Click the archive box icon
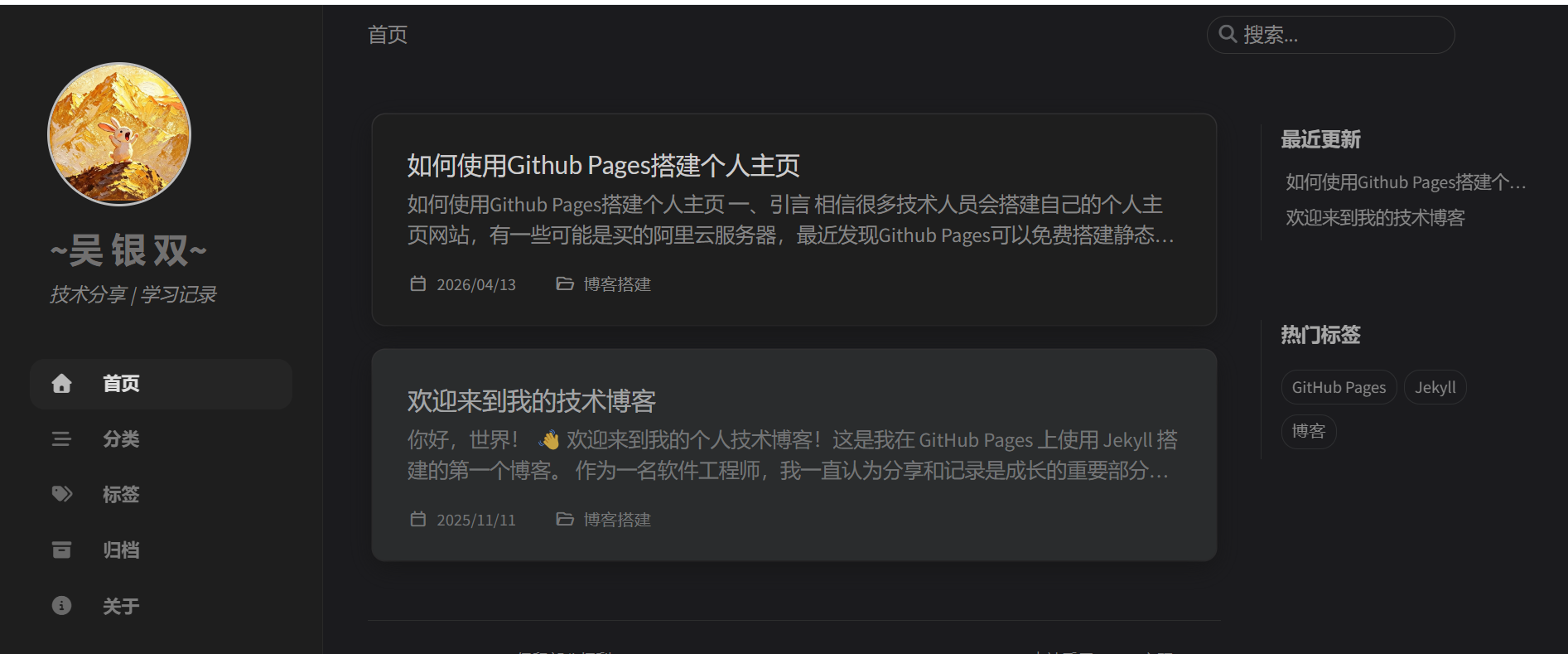Viewport: 1568px width, 654px height. click(61, 550)
